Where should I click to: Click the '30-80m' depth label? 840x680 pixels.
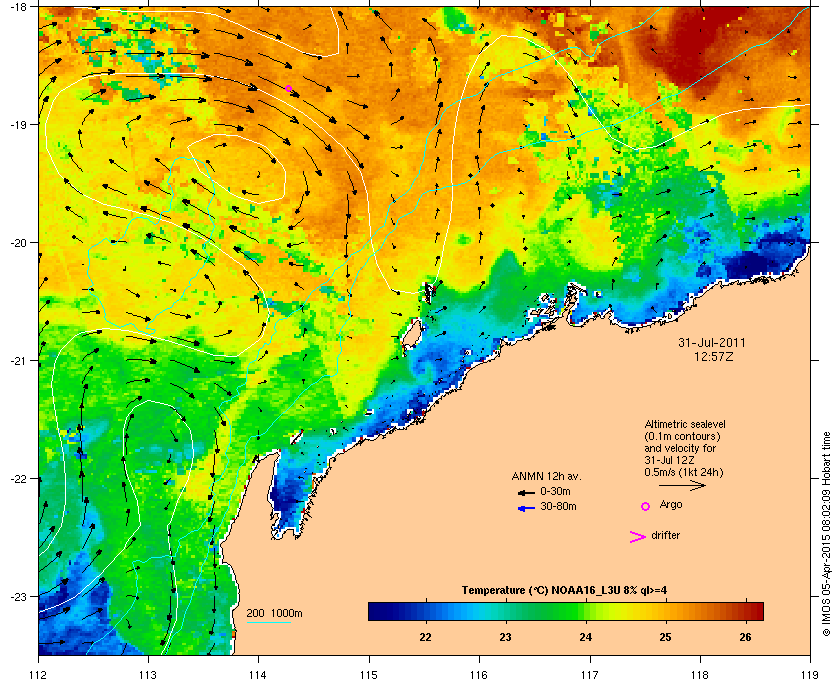click(x=558, y=506)
